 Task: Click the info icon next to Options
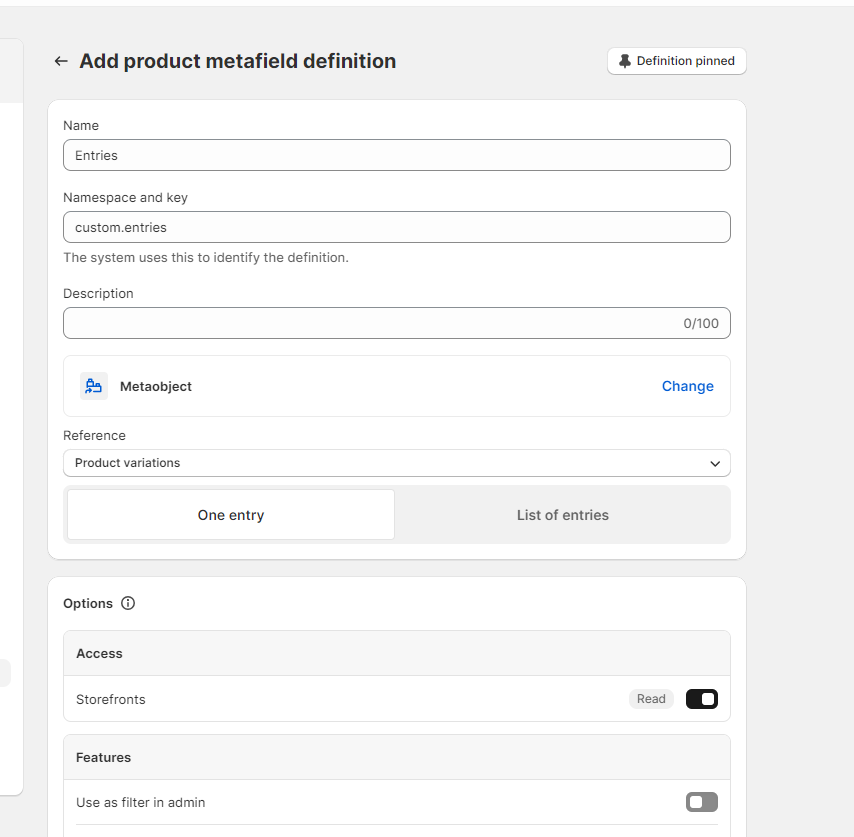point(128,603)
